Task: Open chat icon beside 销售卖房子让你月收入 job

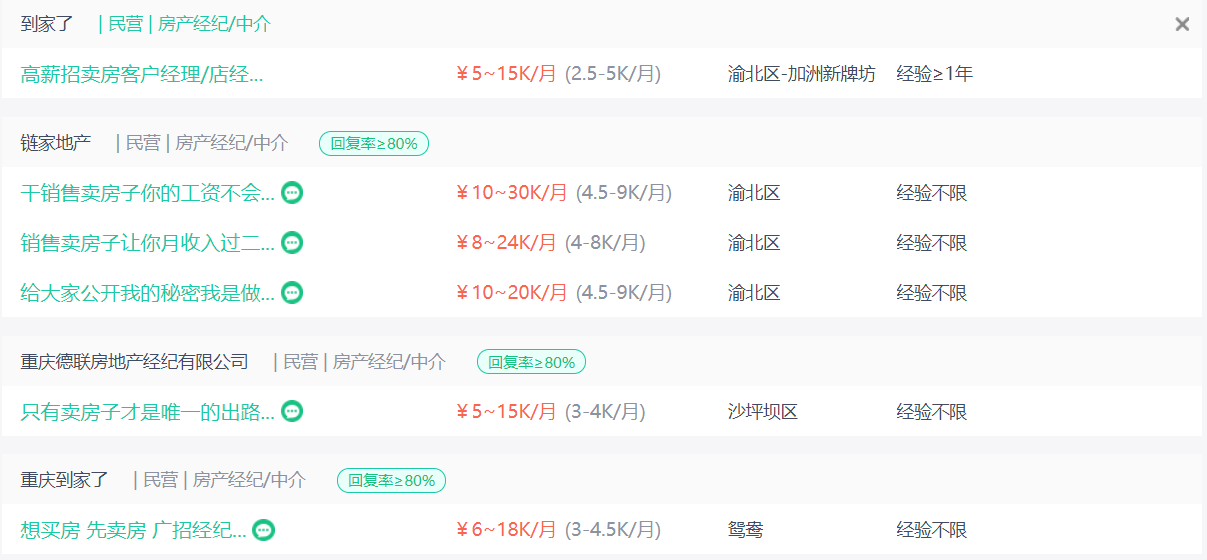Action: pos(292,243)
